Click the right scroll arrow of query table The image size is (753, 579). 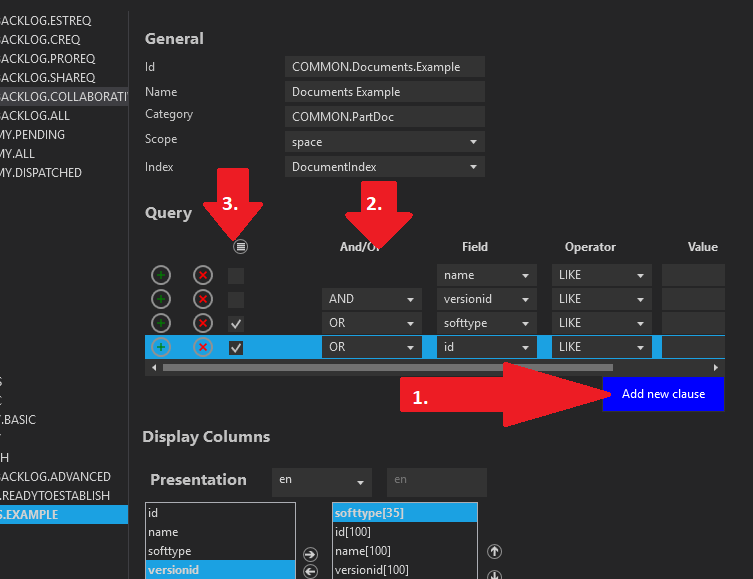point(716,368)
